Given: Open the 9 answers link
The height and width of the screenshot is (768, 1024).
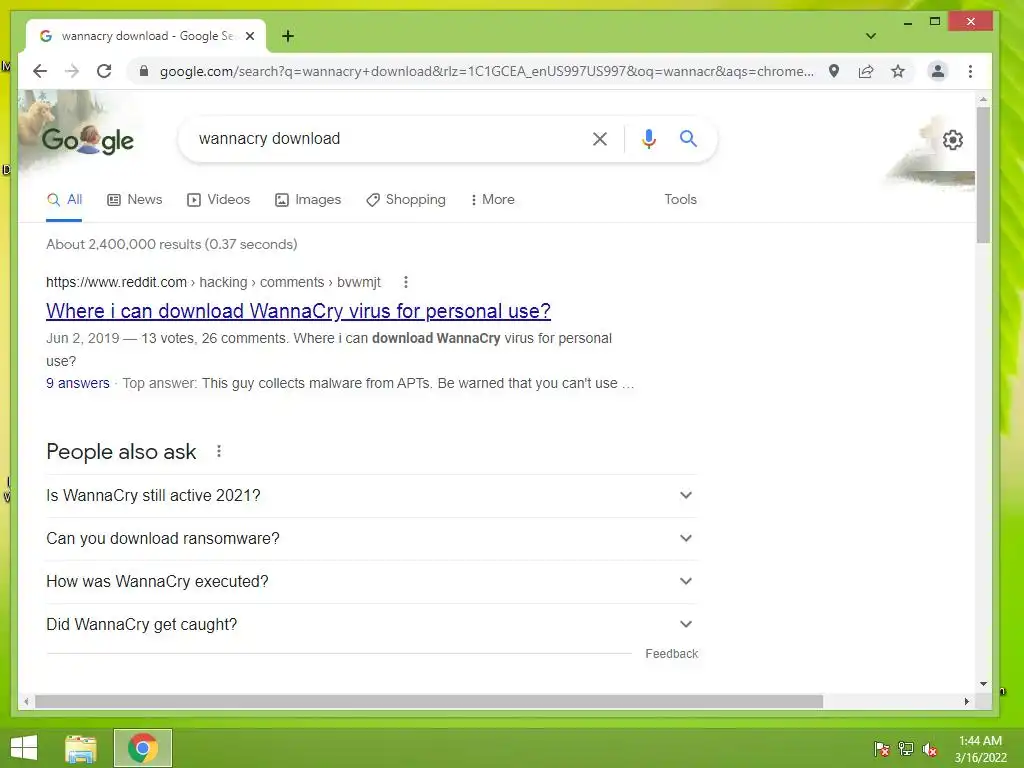Looking at the screenshot, I should click(78, 383).
